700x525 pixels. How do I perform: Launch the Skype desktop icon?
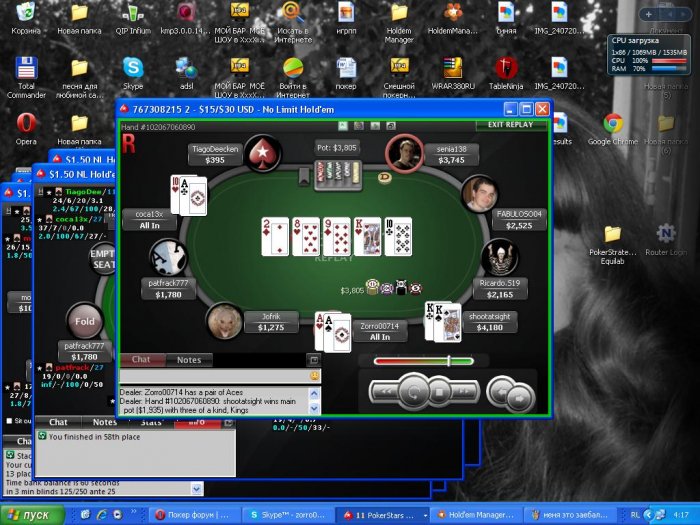coord(133,74)
